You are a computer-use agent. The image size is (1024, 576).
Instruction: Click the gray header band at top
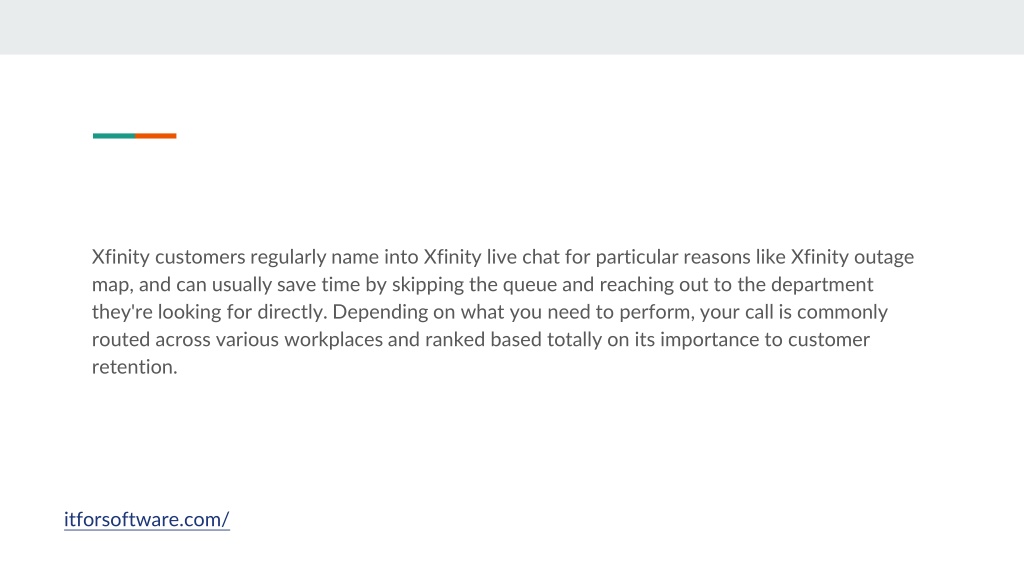[x=512, y=27]
